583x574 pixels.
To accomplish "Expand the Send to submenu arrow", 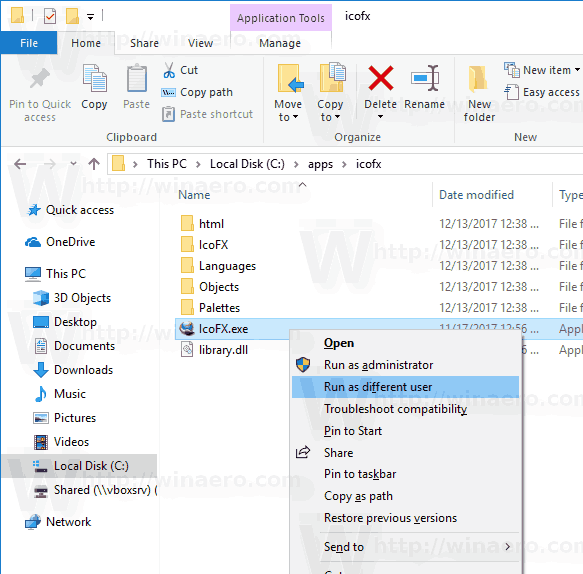I will (x=508, y=546).
